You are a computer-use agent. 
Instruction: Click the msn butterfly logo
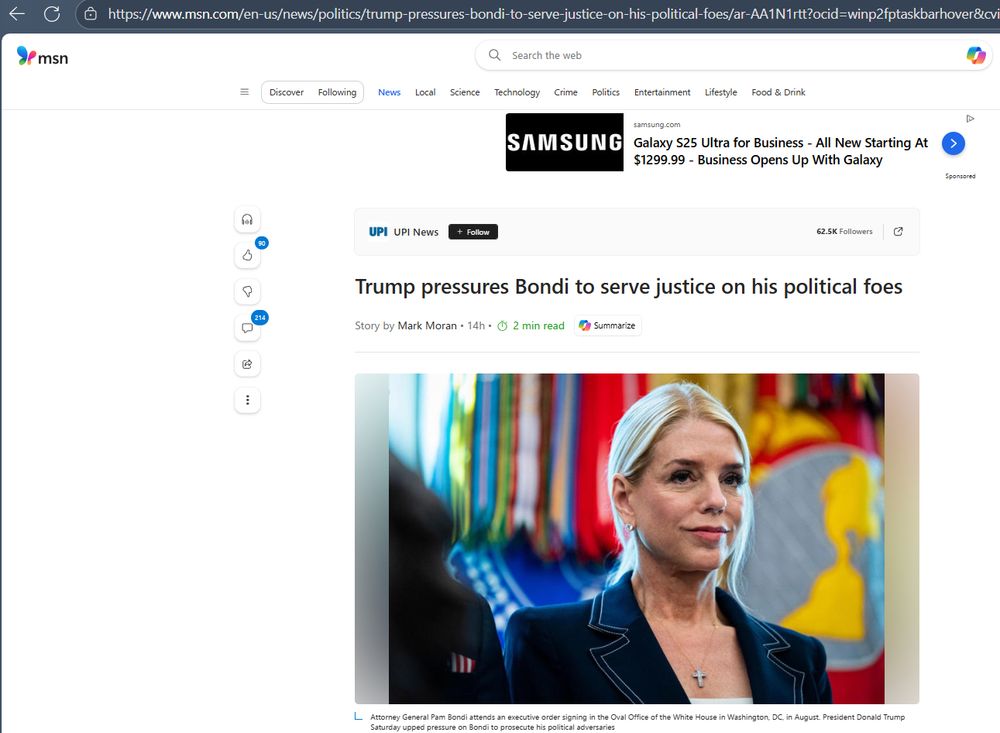click(24, 56)
